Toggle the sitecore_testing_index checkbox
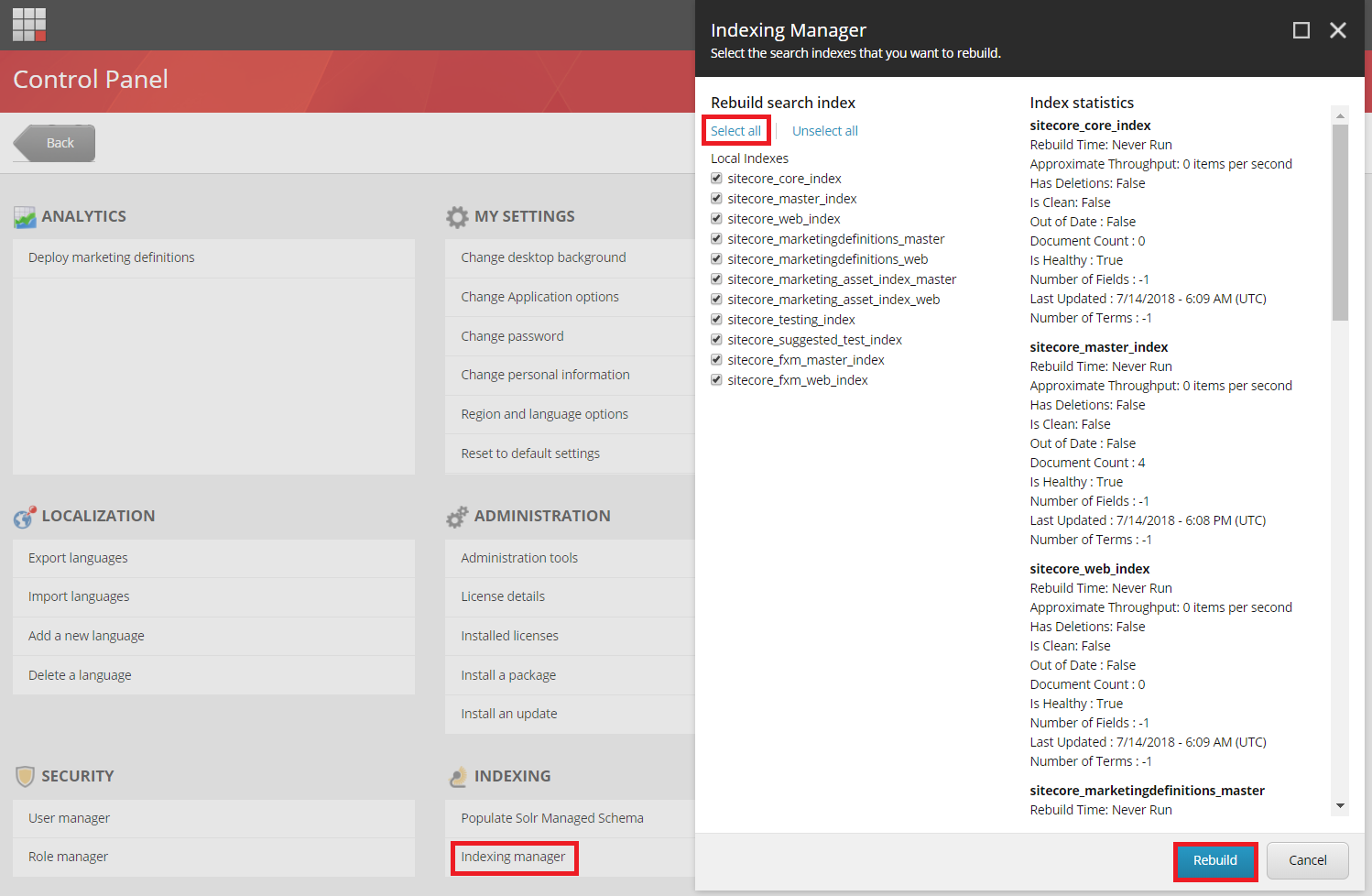 pyautogui.click(x=716, y=320)
